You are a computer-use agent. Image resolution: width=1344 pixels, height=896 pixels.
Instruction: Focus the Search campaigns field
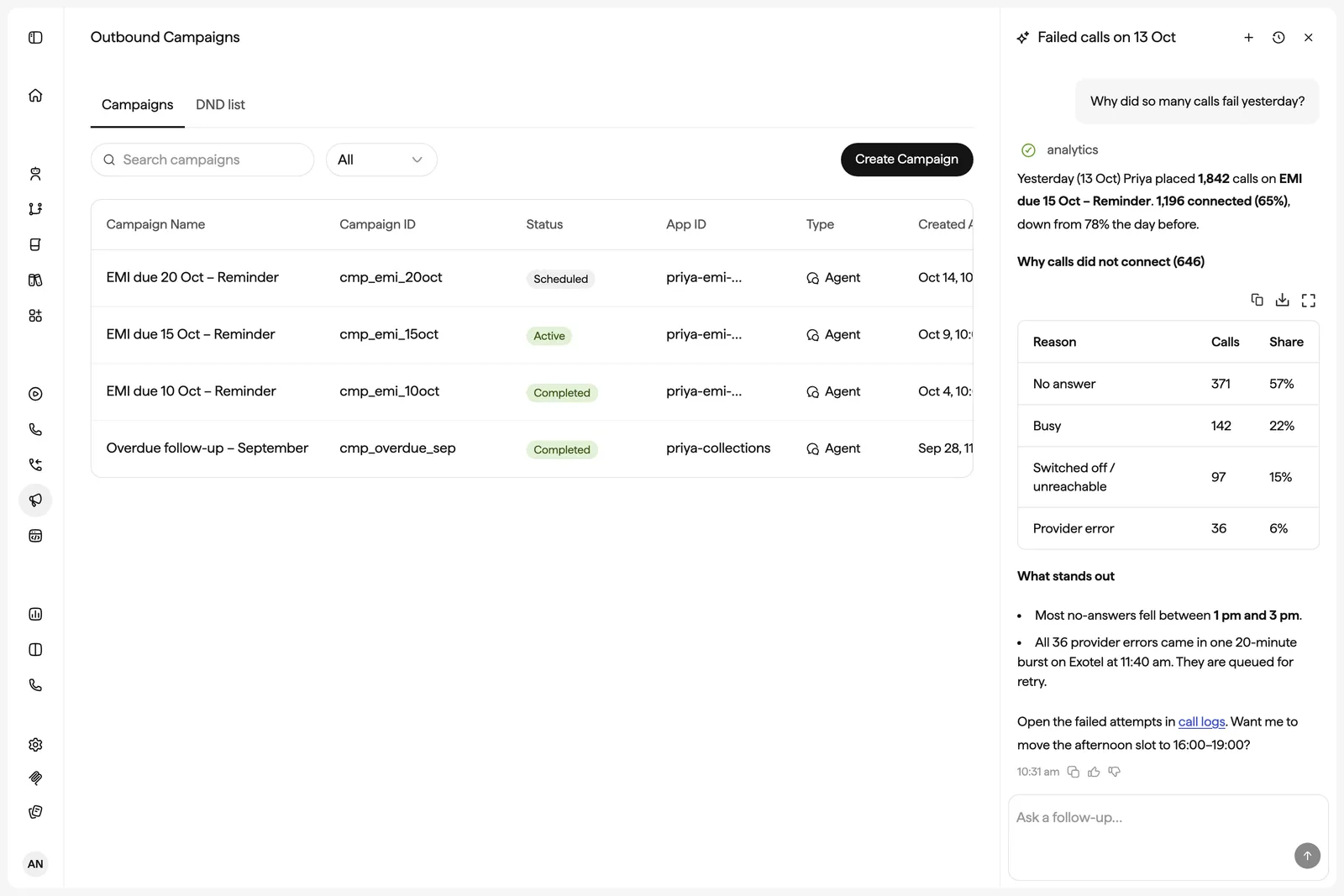click(x=202, y=160)
